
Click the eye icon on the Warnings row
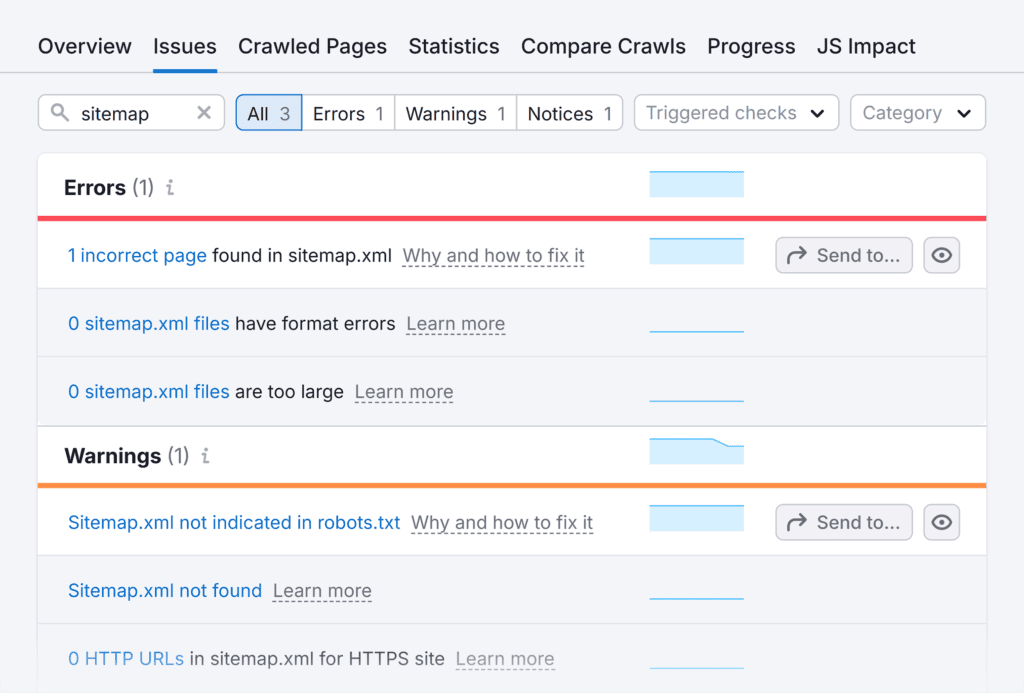click(941, 522)
